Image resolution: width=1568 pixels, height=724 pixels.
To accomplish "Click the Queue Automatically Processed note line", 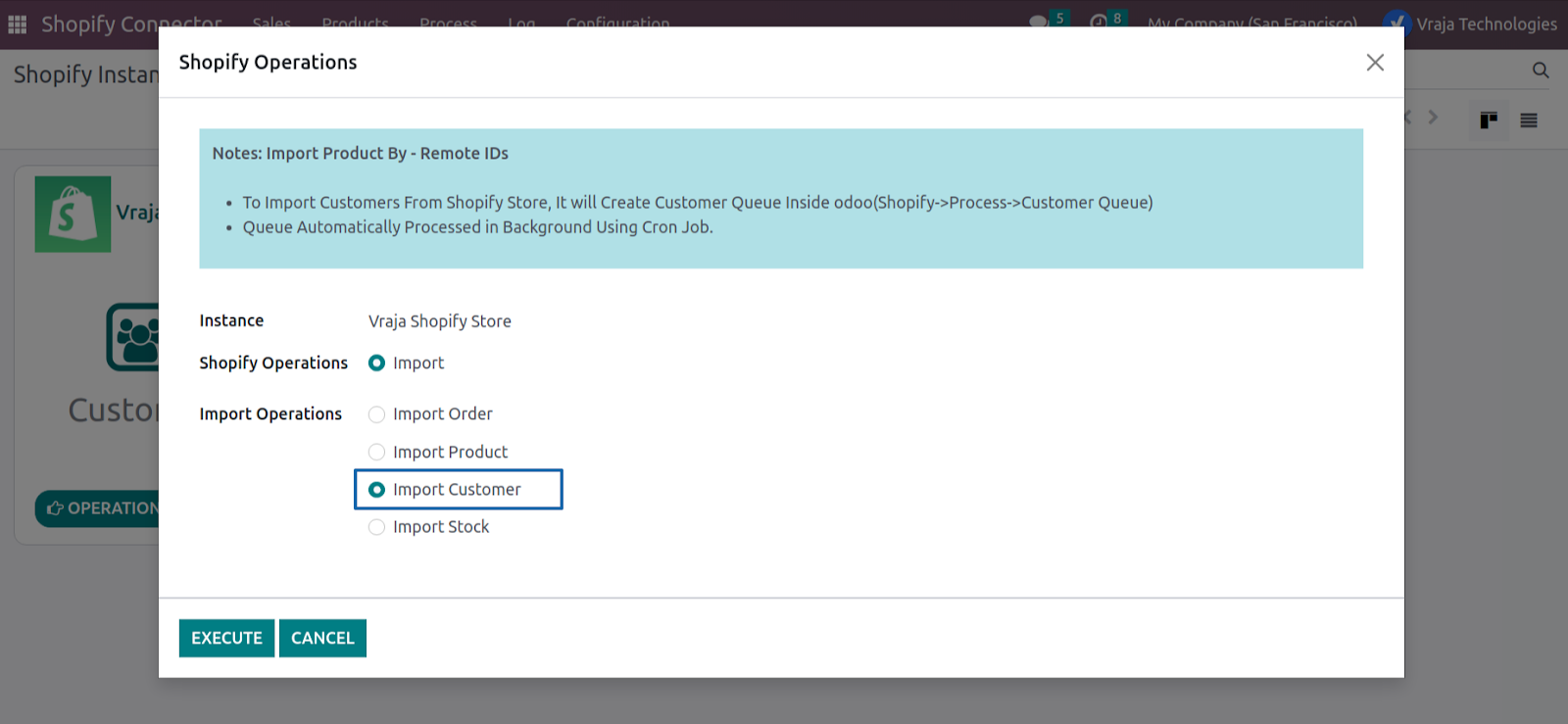I will coord(477,227).
